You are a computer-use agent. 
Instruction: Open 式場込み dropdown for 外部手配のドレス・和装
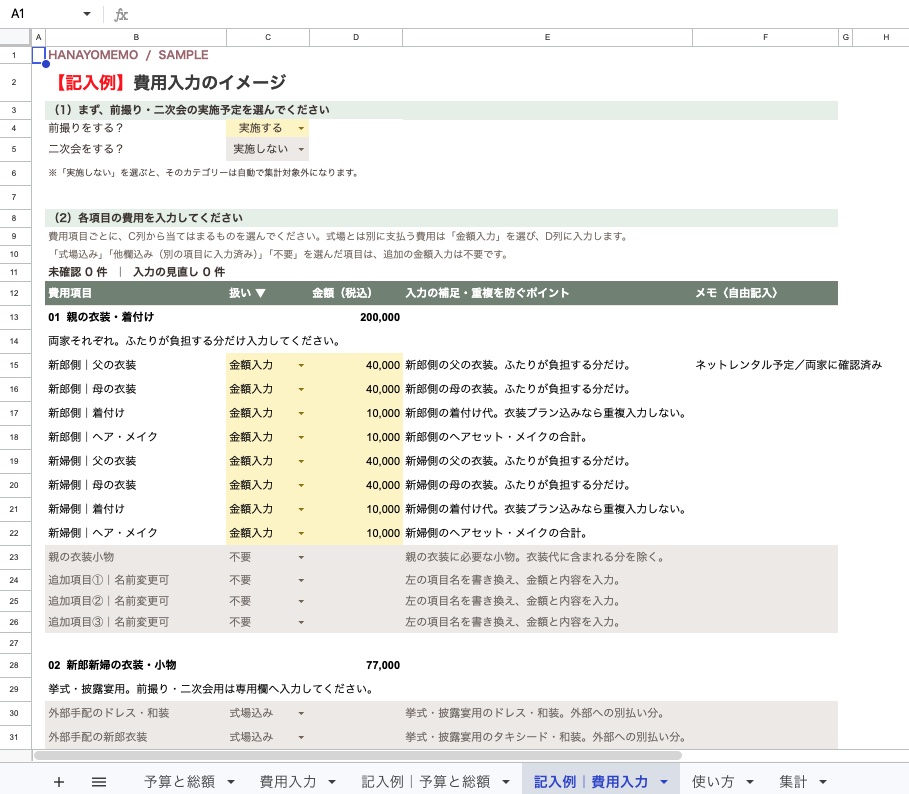pos(301,713)
